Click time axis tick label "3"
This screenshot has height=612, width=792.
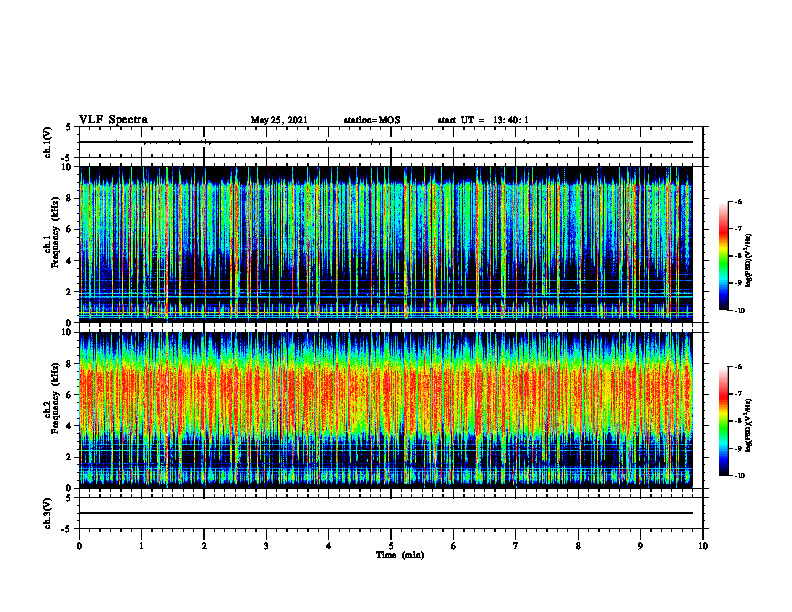[x=266, y=546]
